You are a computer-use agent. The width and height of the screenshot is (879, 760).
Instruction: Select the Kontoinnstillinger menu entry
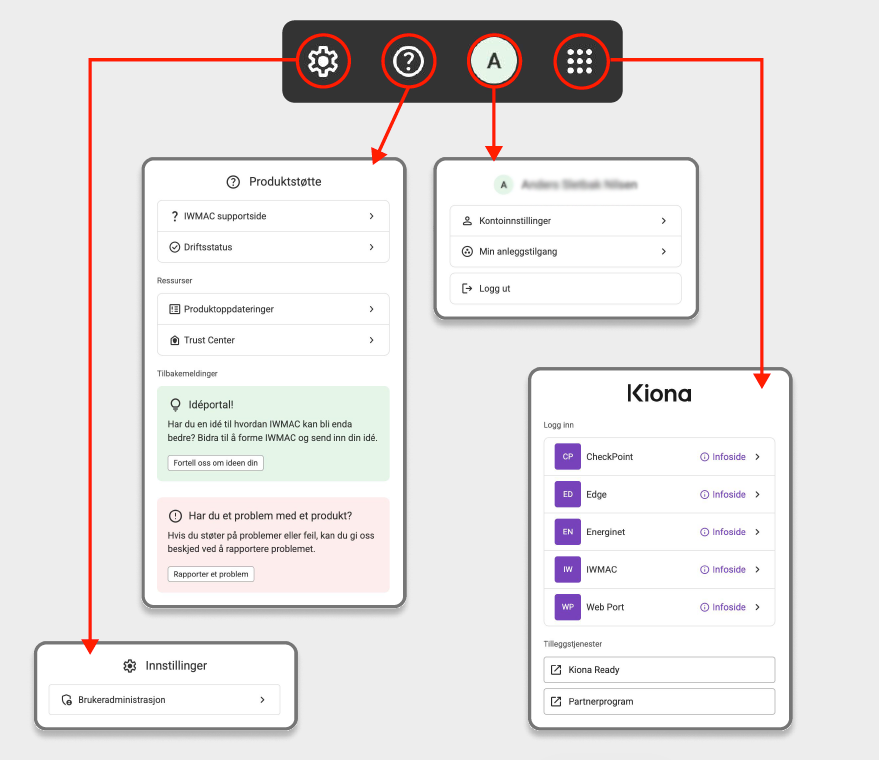[566, 221]
